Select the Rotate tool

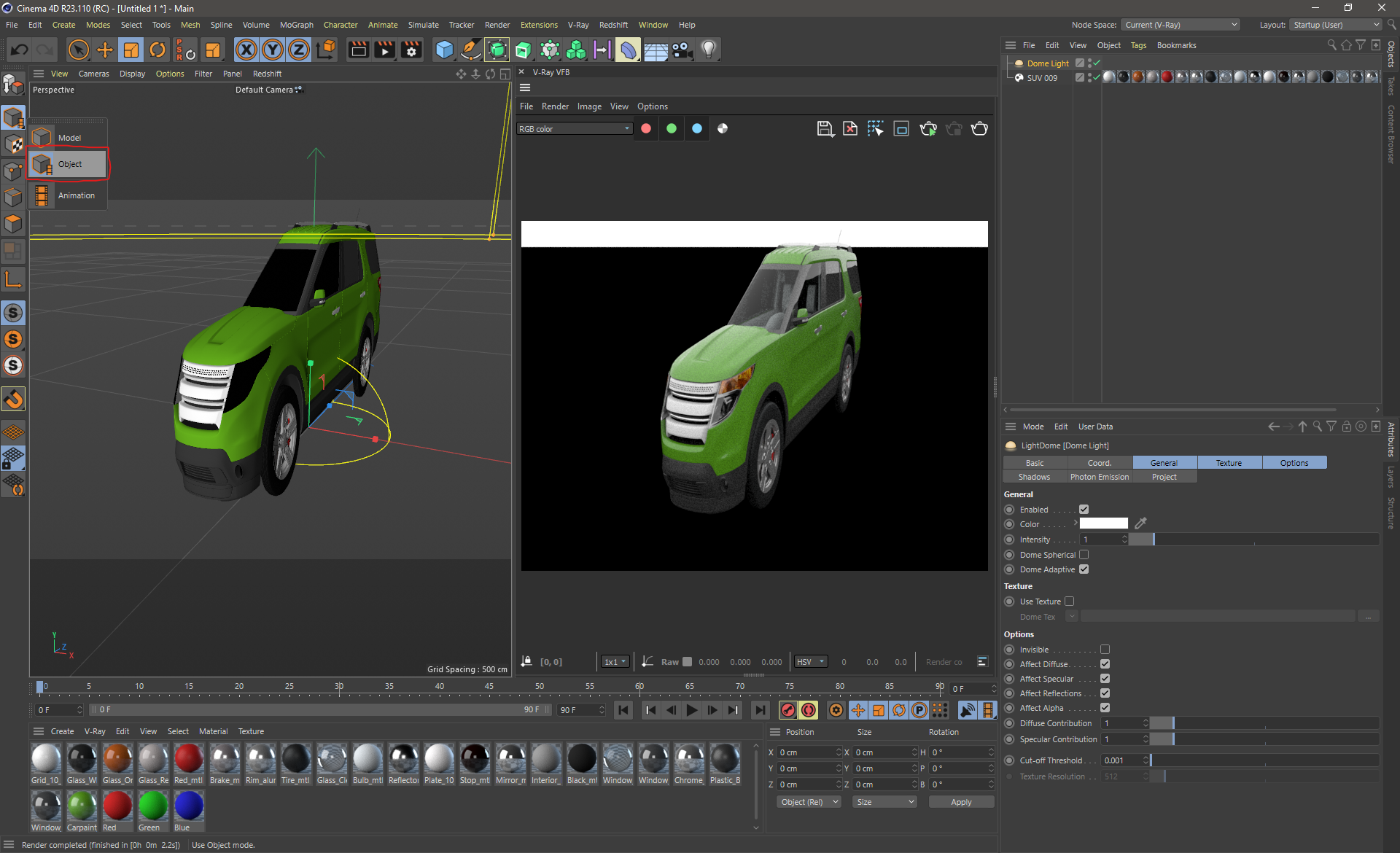[157, 50]
